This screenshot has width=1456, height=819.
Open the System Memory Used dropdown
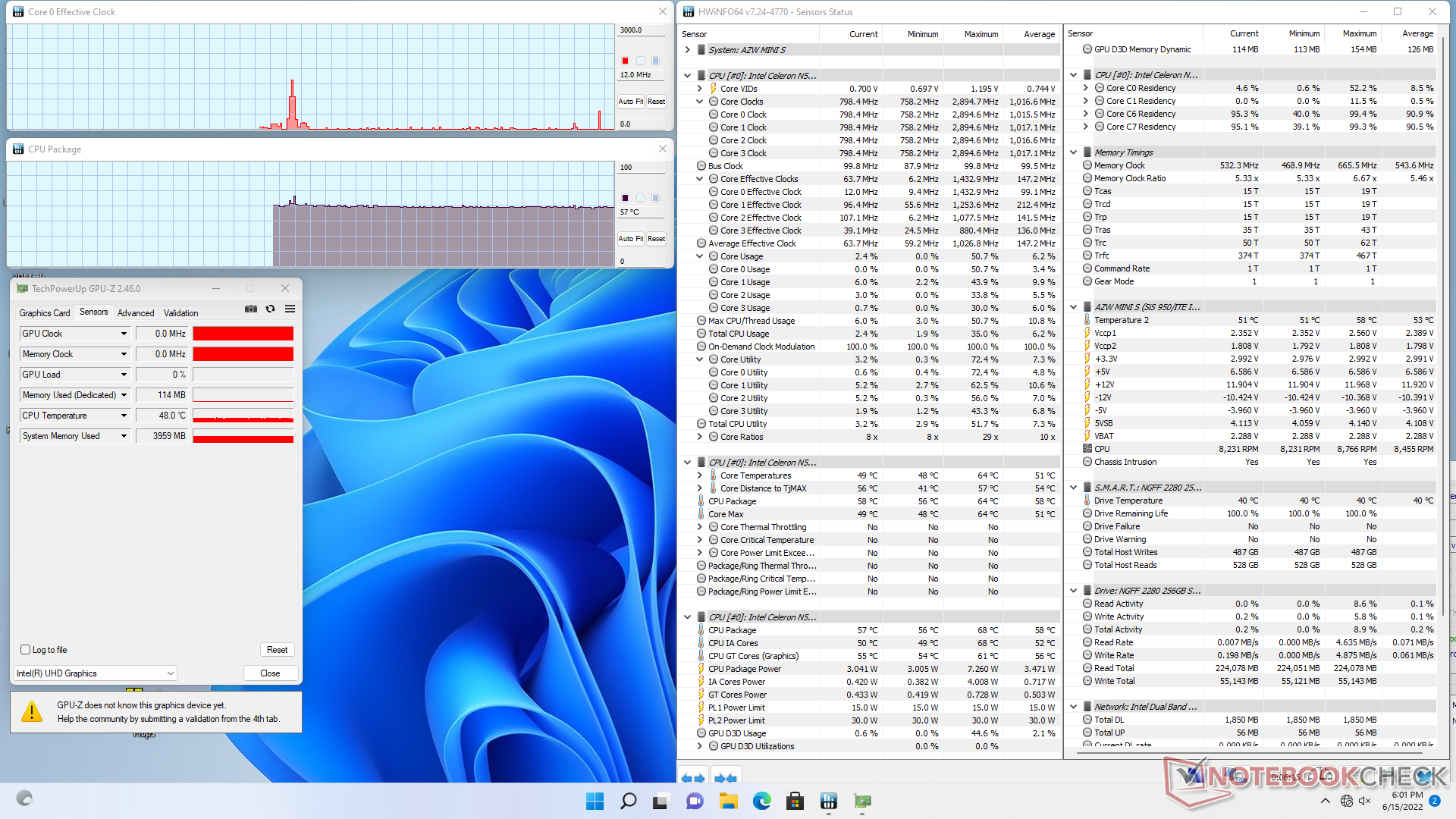pos(124,436)
